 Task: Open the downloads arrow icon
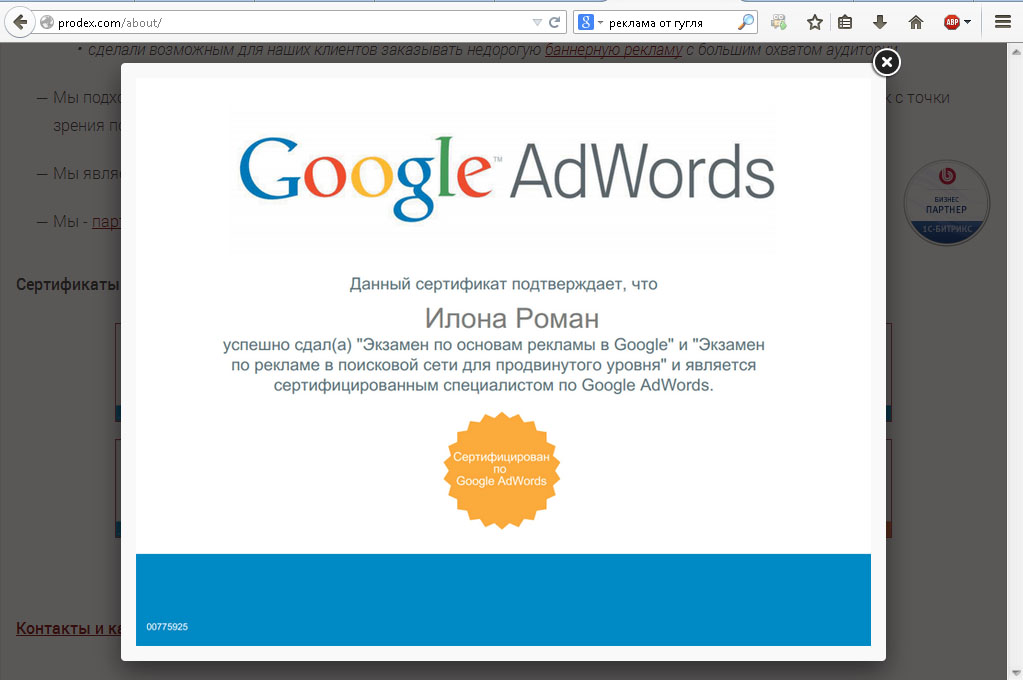(x=879, y=23)
